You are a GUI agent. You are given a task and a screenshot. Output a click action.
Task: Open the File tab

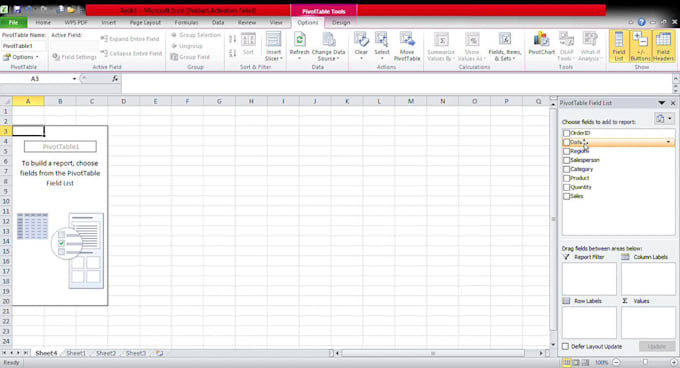13,22
